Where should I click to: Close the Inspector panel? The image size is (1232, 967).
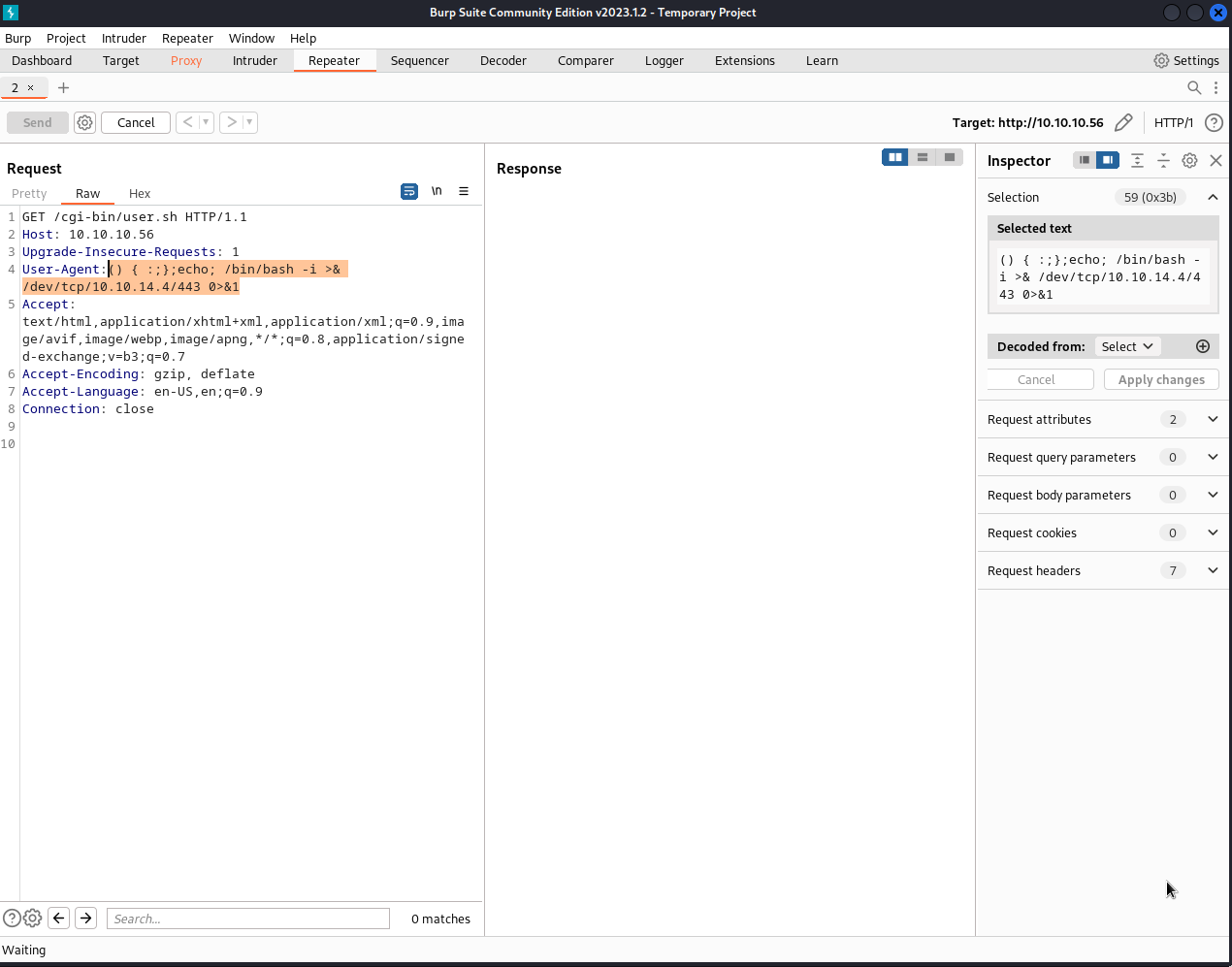coord(1216,160)
